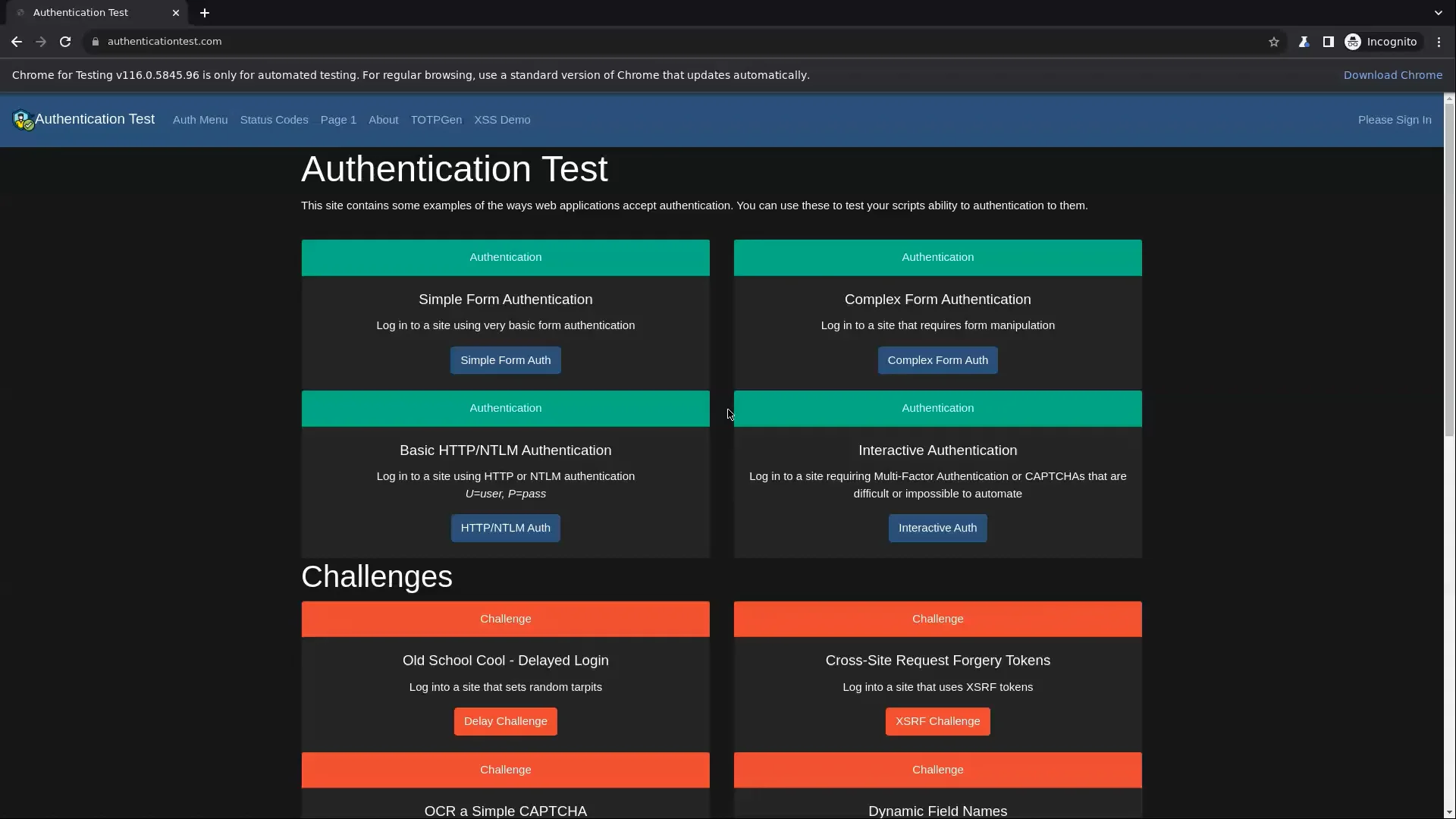Click the large Authentication Test page title
Screen dimensions: 1456x819
(x=454, y=169)
